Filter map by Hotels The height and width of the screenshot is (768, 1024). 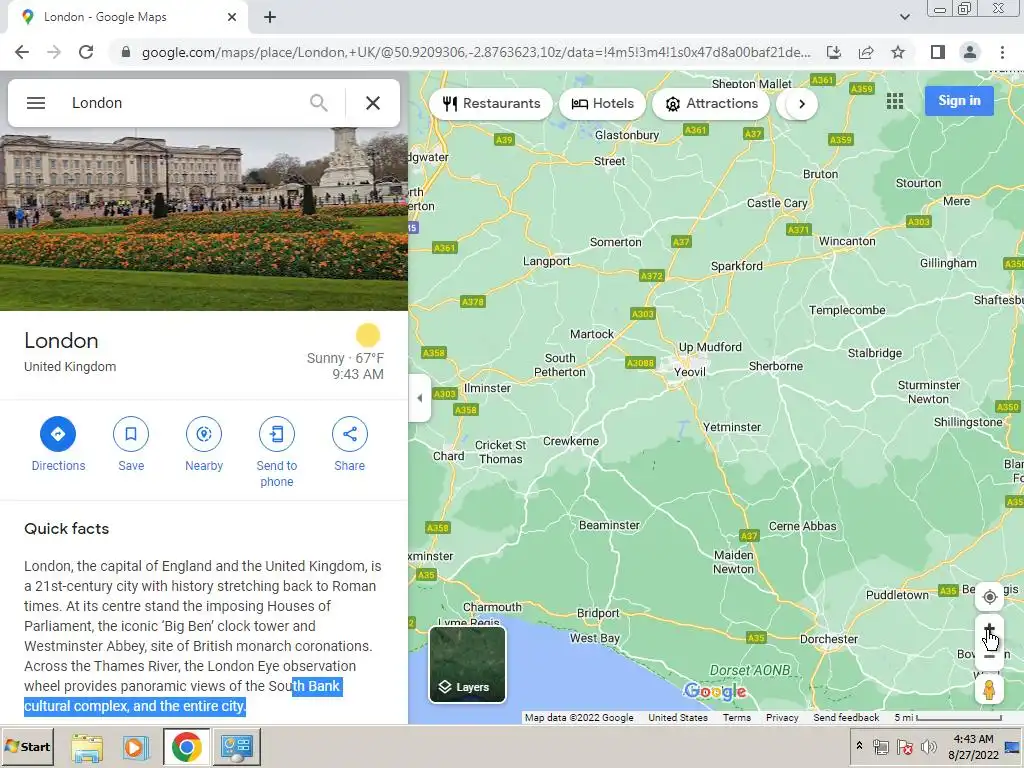pos(602,104)
